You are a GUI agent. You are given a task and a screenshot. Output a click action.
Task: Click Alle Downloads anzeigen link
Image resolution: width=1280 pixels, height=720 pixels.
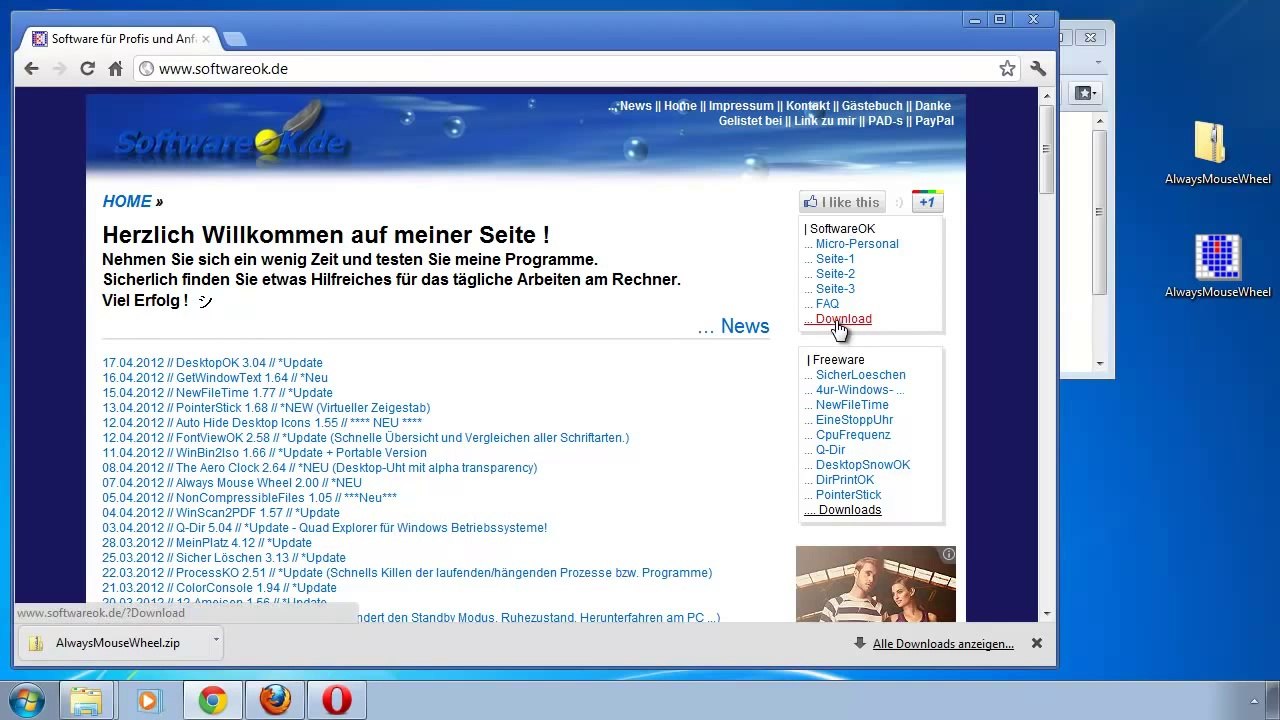point(943,644)
